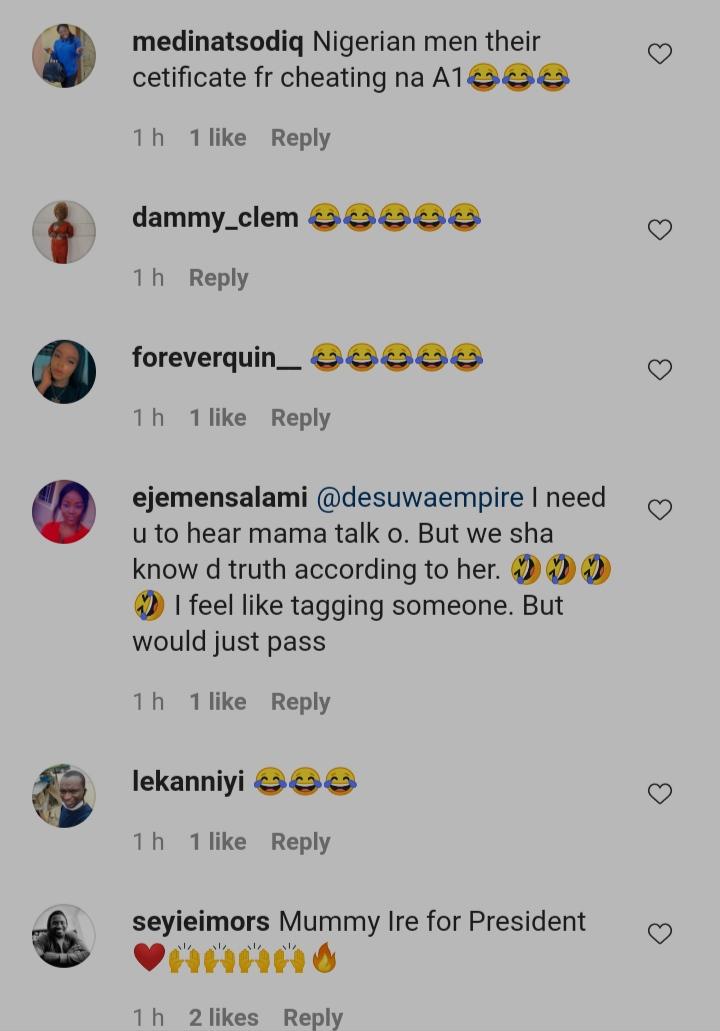
Task: Tap ejemensalami's profile photo
Action: [64, 512]
